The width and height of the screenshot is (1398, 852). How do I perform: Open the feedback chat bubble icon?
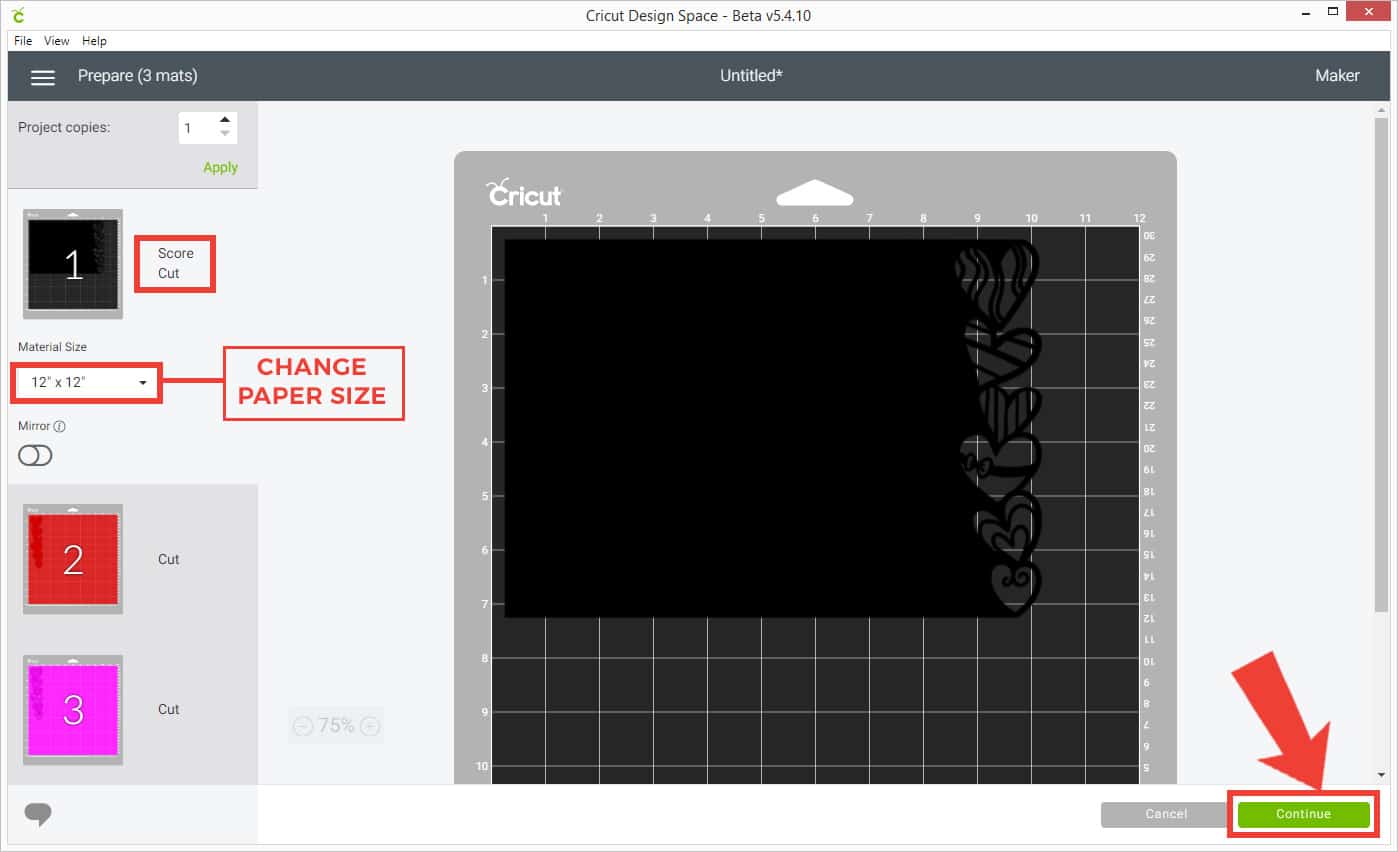[x=38, y=814]
